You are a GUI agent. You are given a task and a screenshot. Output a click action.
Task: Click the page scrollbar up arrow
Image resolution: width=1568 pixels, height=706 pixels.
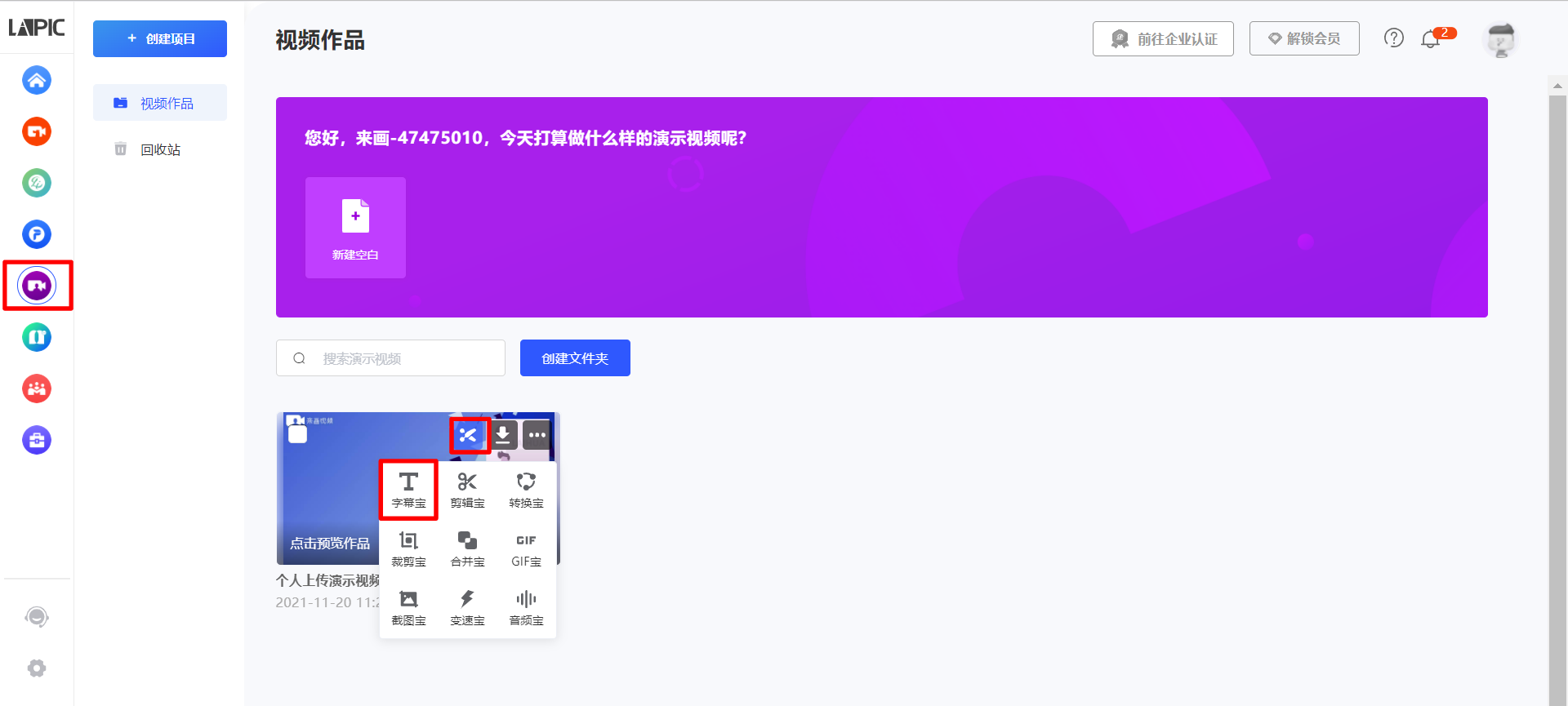[x=1557, y=85]
